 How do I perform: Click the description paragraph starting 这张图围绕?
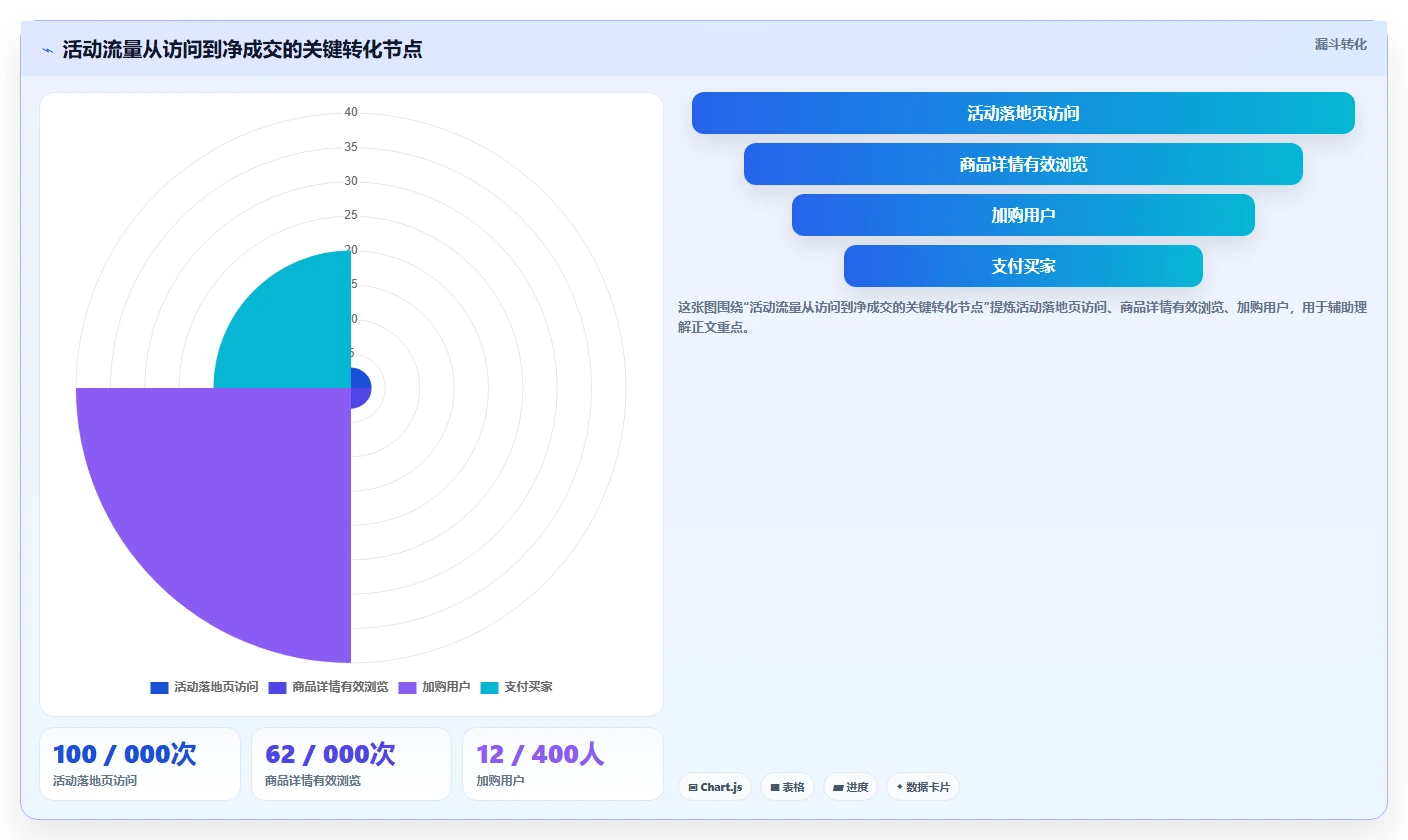[1022, 317]
